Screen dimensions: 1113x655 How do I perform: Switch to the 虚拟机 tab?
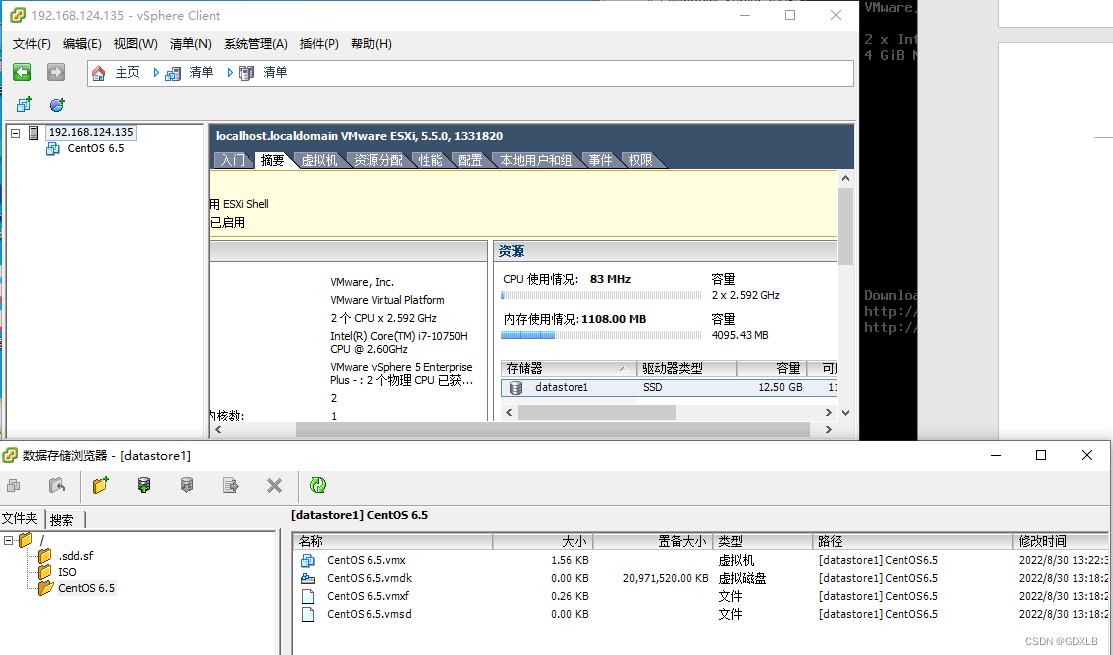click(x=320, y=160)
